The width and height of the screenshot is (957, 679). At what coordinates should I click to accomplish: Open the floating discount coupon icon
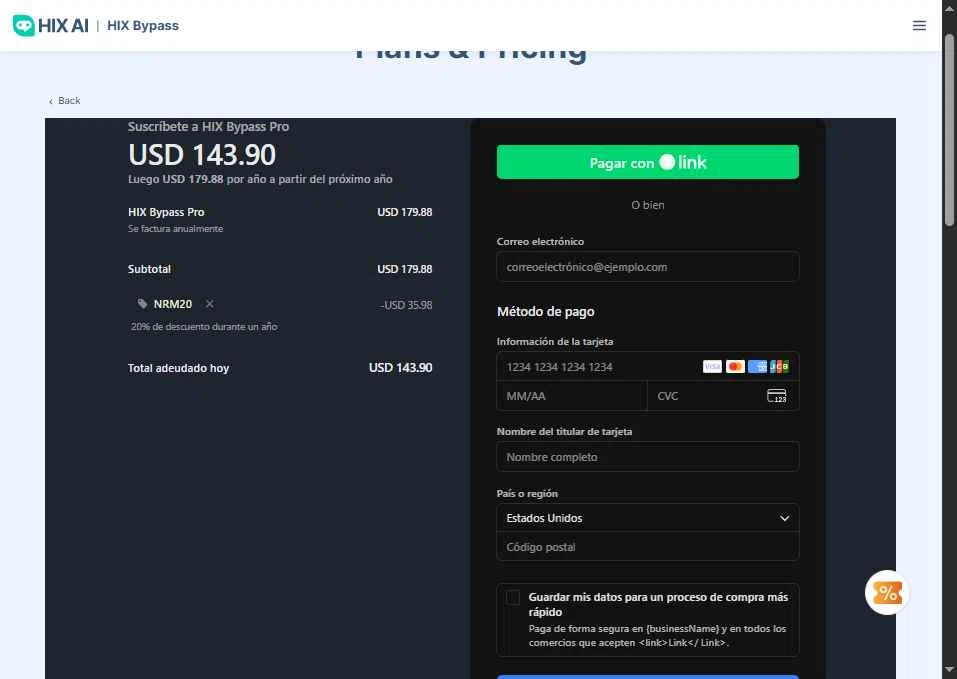887,592
